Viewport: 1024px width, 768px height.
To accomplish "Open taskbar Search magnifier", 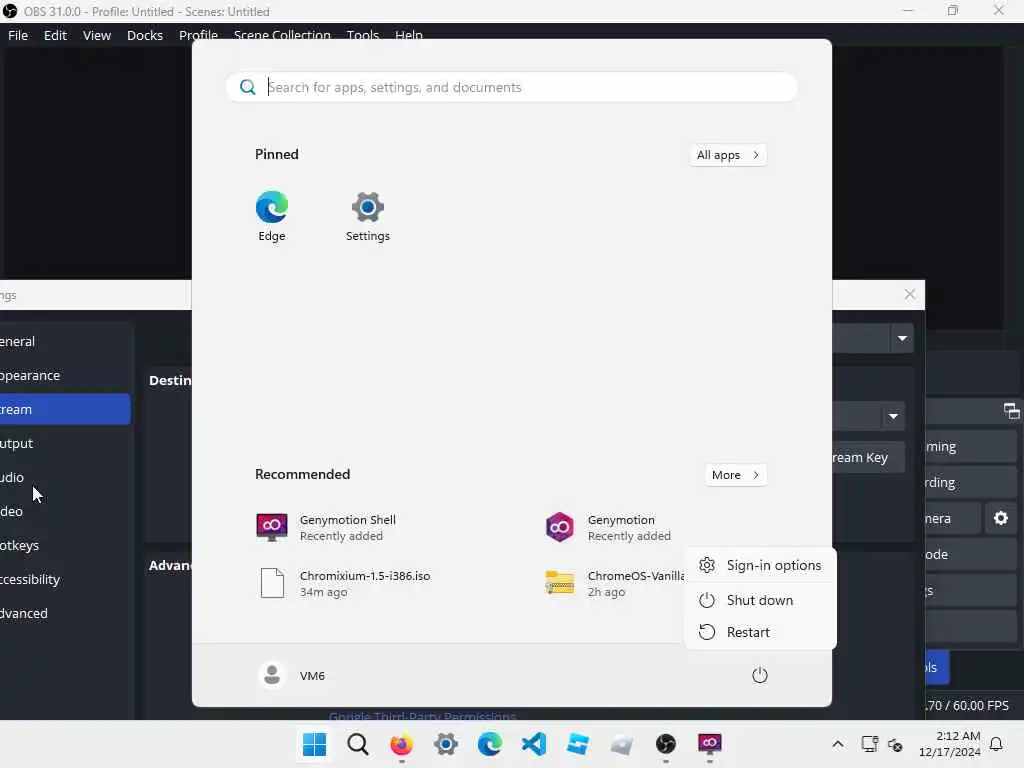I will [358, 744].
